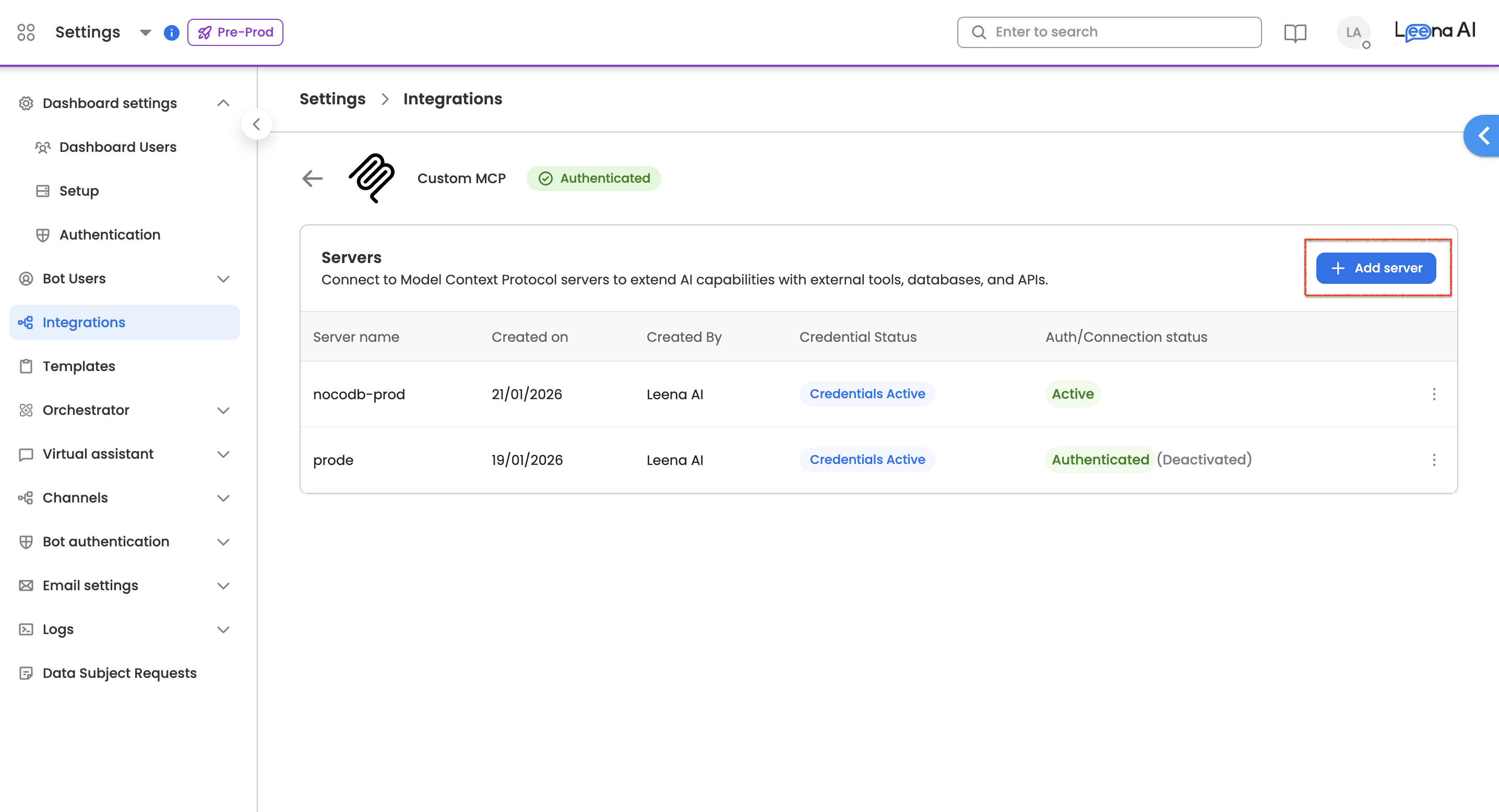Open the prode row three-dot menu
Image resolution: width=1499 pixels, height=812 pixels.
(x=1434, y=460)
